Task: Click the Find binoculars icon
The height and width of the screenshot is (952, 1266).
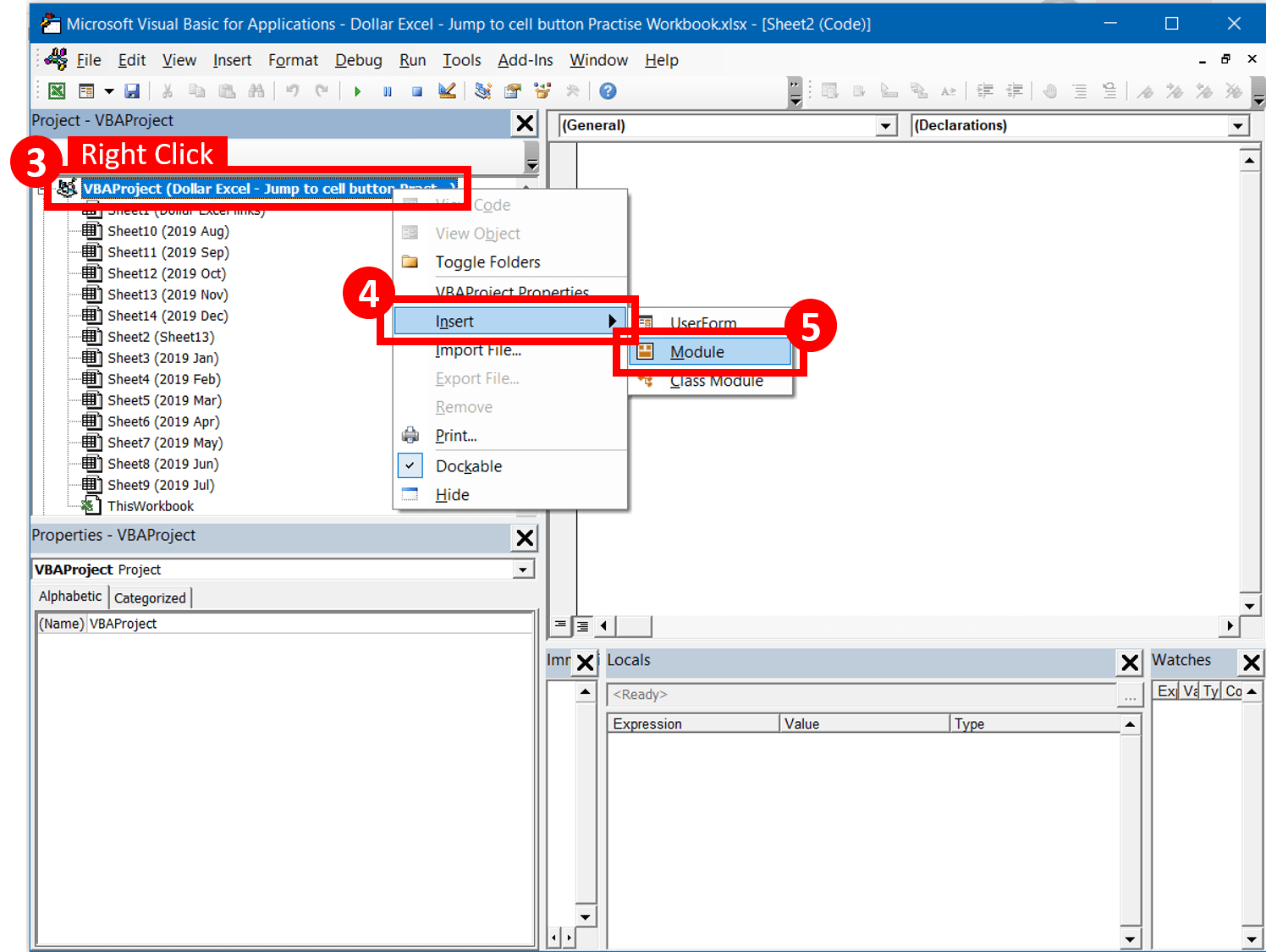Action: [256, 91]
